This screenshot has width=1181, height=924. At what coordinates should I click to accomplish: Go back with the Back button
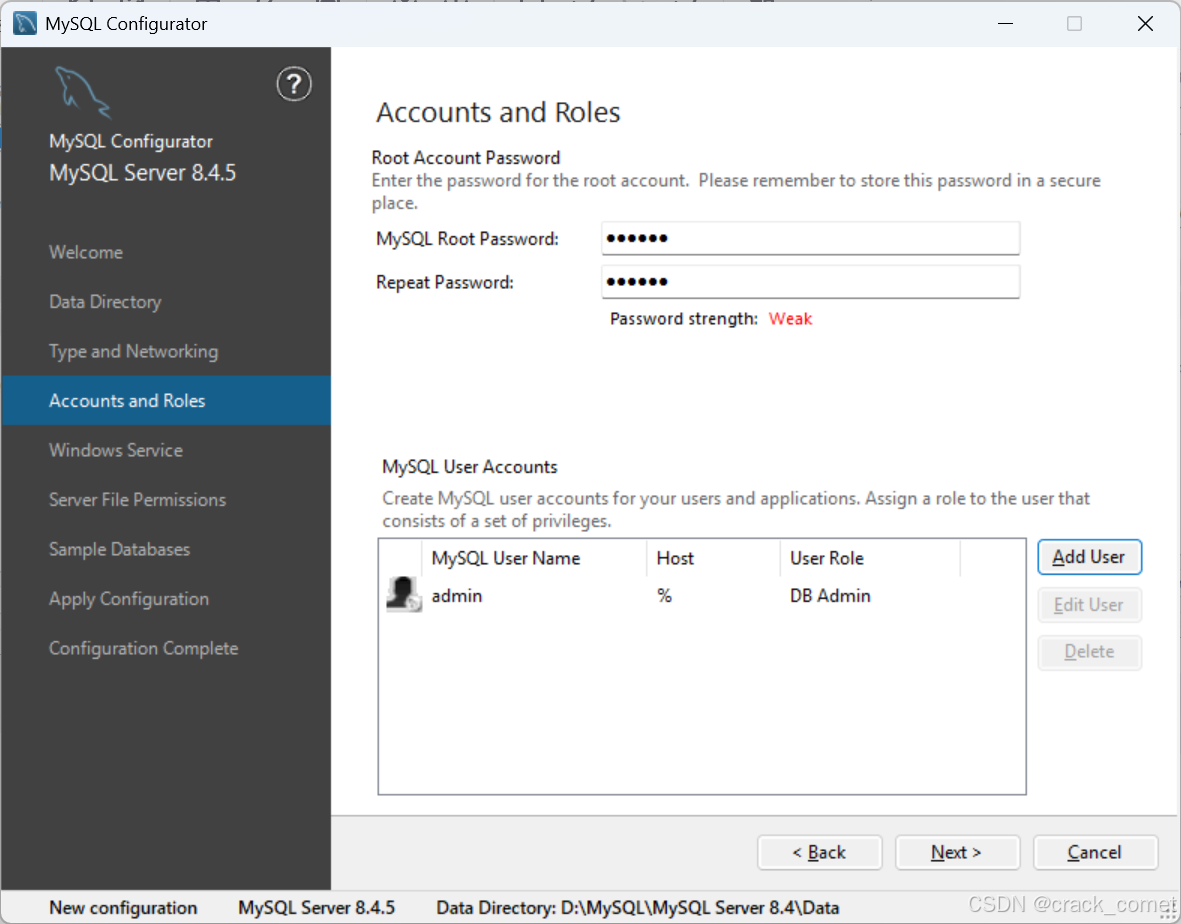[x=819, y=852]
